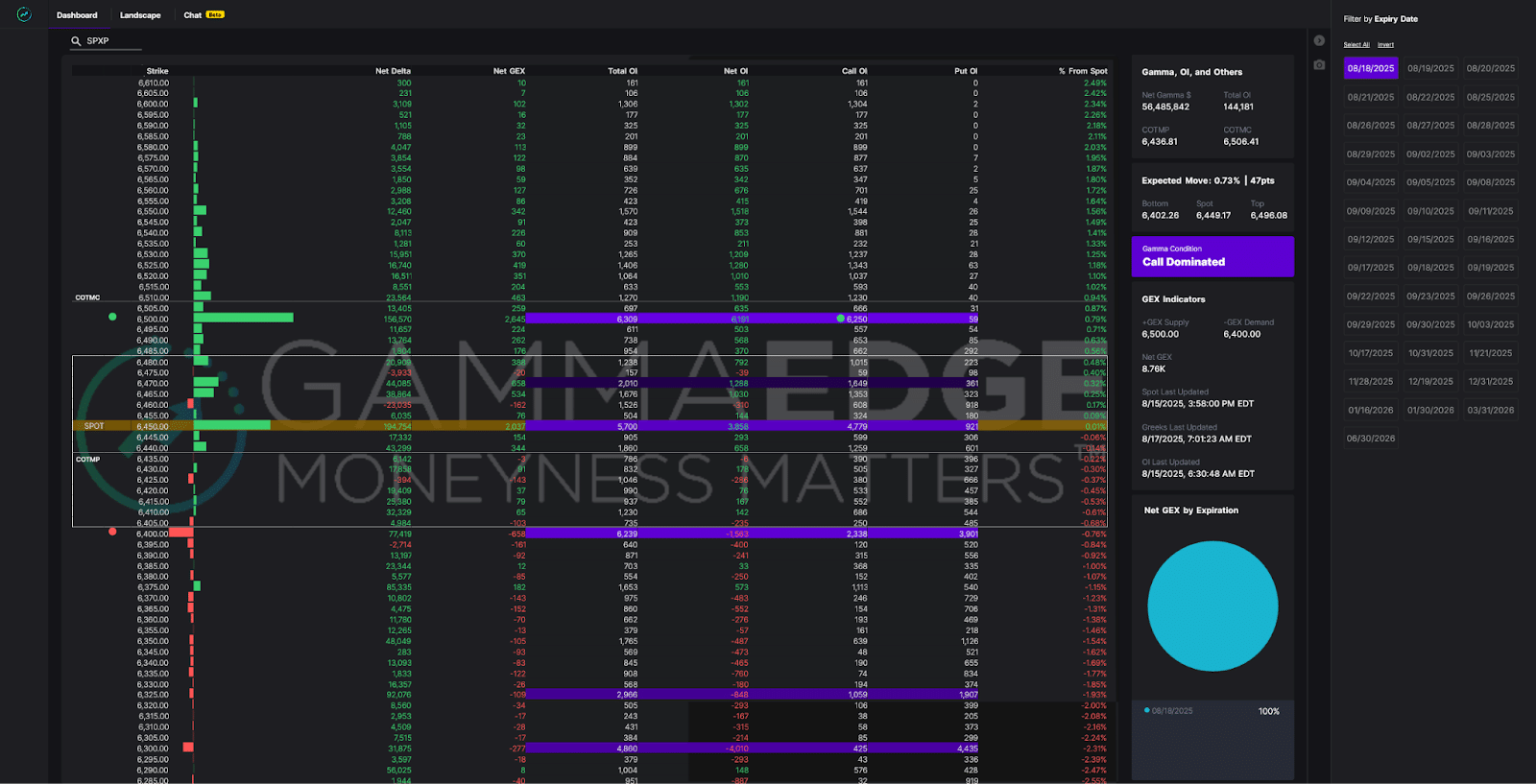Image resolution: width=1536 pixels, height=784 pixels.
Task: Click the Invert expiry selection link
Action: coord(1385,45)
